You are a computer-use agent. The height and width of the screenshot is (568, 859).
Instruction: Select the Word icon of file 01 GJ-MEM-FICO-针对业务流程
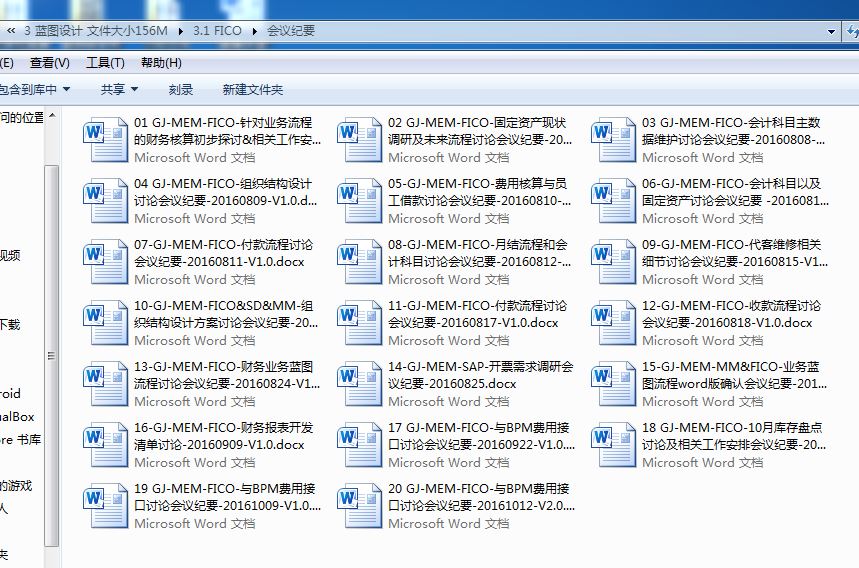coord(105,139)
